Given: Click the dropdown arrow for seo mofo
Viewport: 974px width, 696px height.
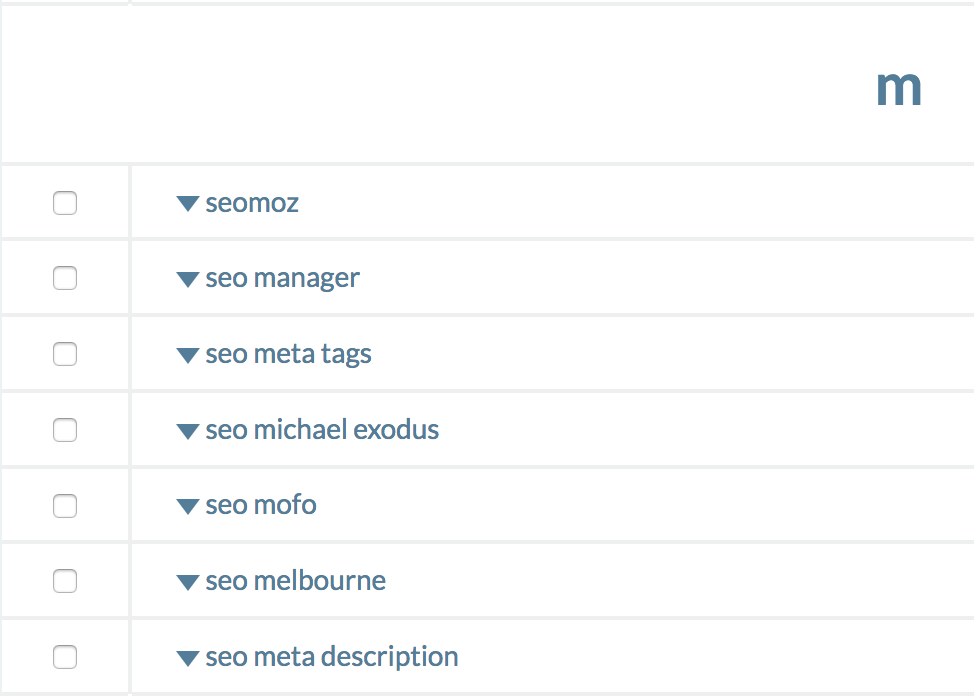Looking at the screenshot, I should click(188, 506).
